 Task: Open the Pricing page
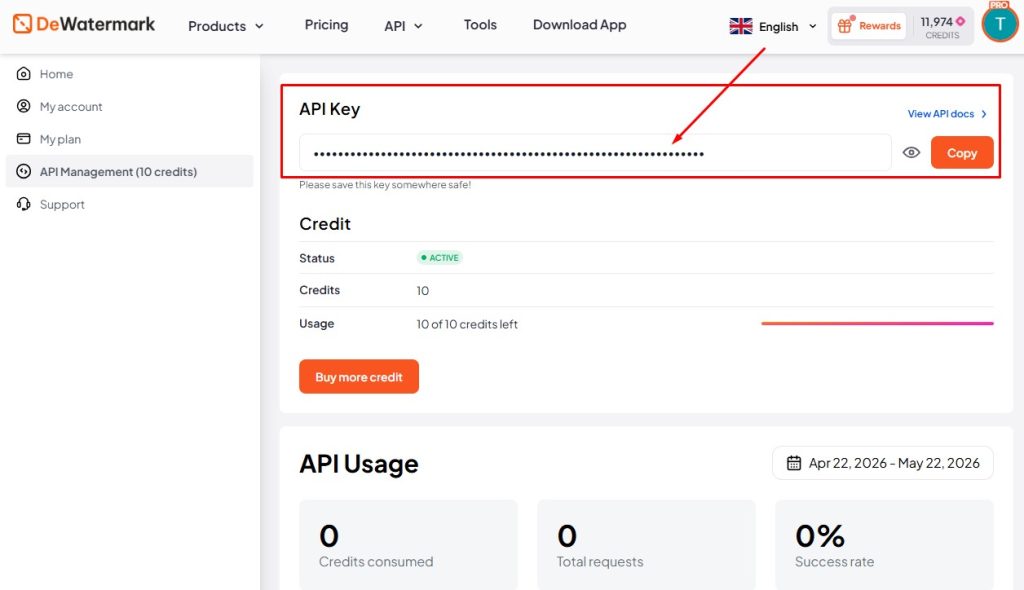(x=326, y=25)
